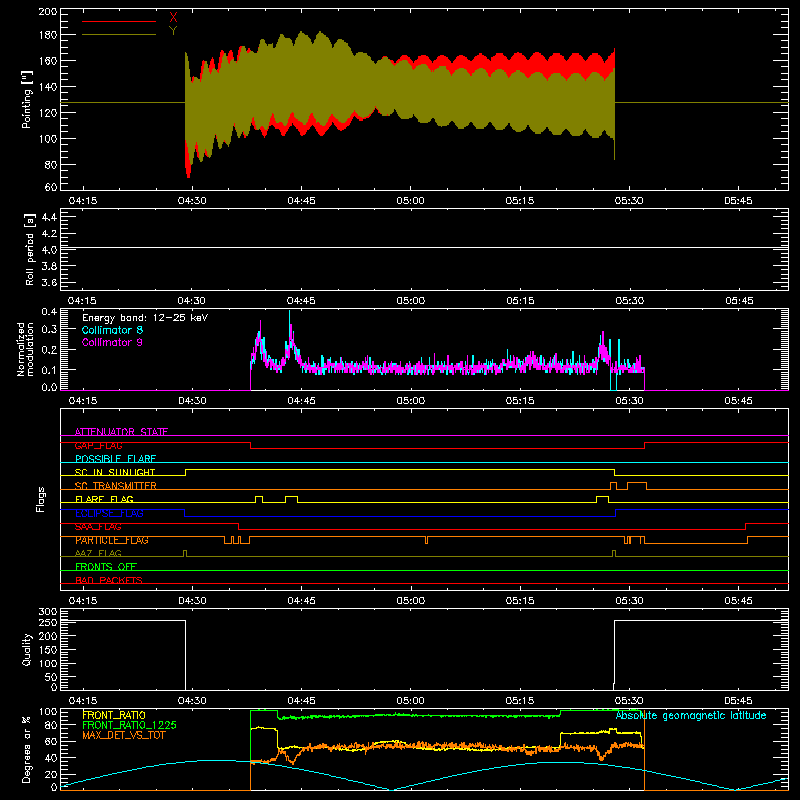
Task: Click the Flags axis title
Action: pyautogui.click(x=41, y=499)
